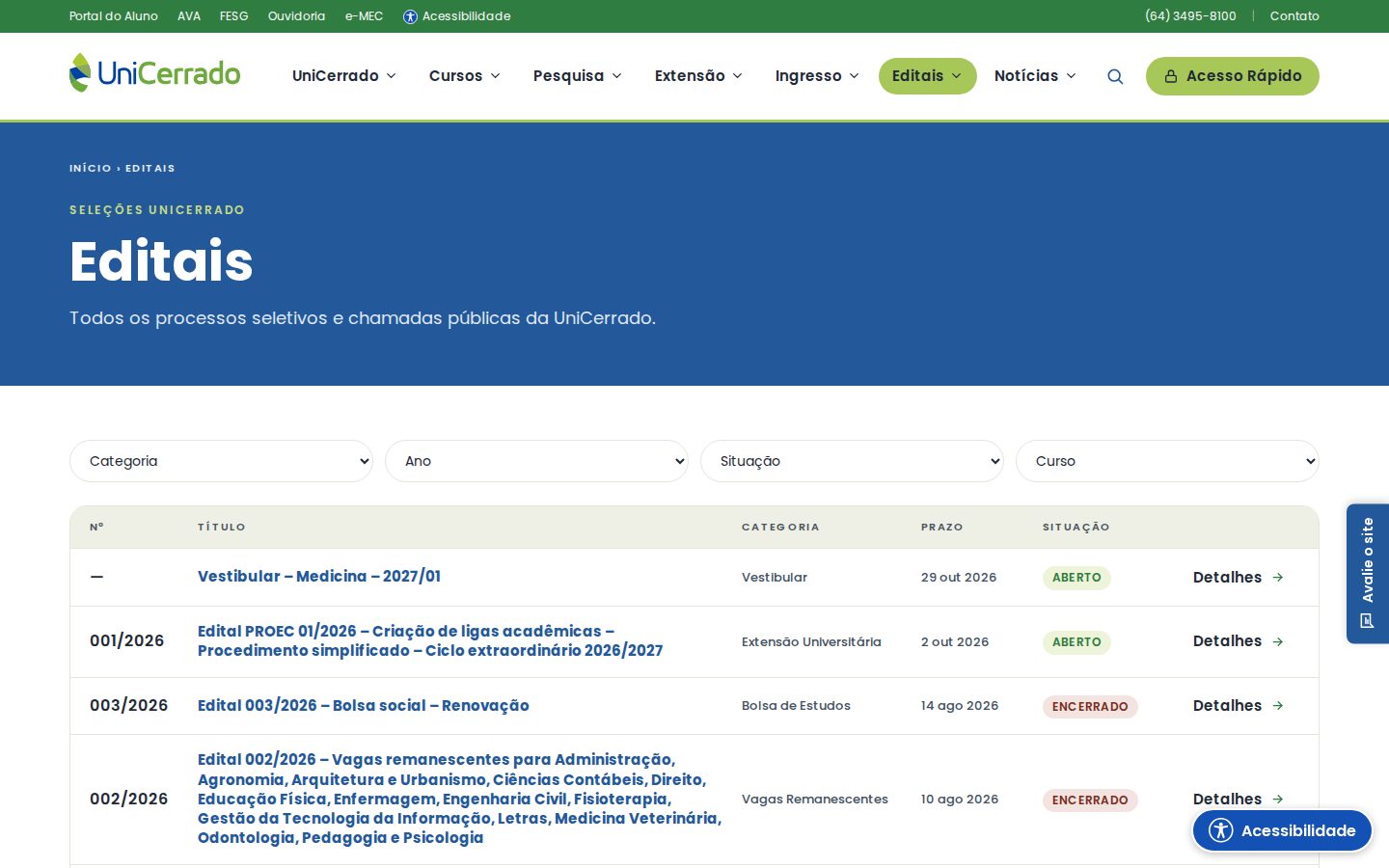Click the feedback icon on Avalie o site
1389x868 pixels.
(x=1367, y=620)
